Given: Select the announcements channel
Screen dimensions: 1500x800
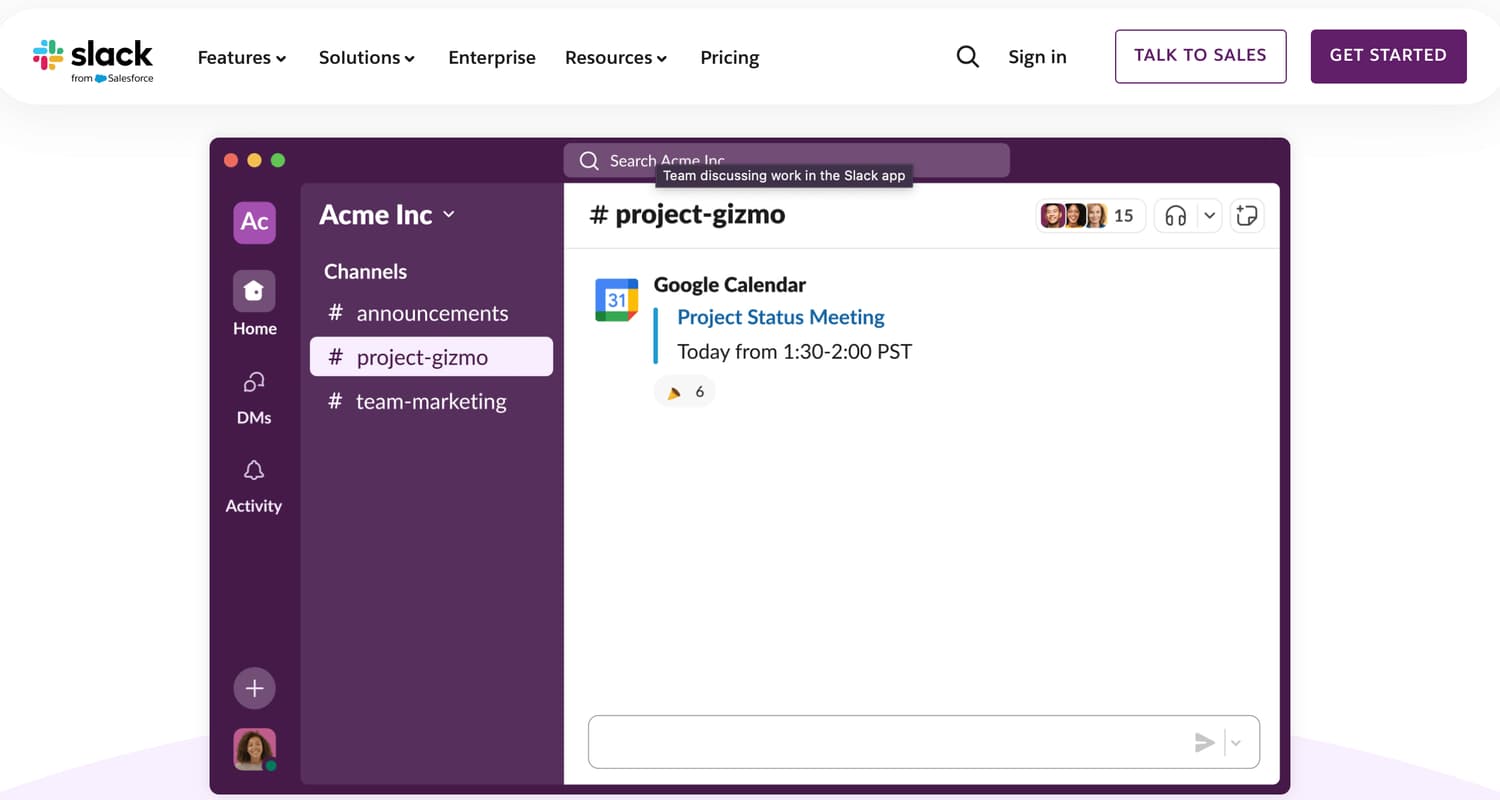Looking at the screenshot, I should [x=431, y=313].
